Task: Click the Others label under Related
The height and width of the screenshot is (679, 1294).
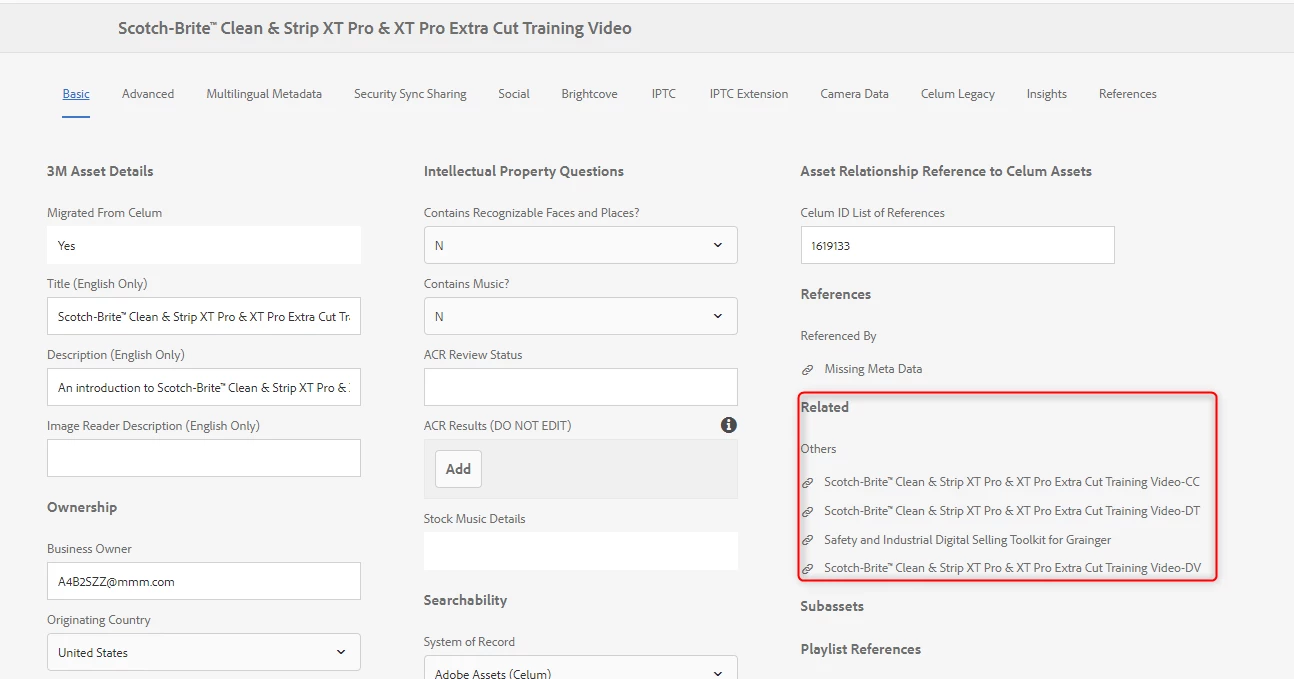Action: 818,449
